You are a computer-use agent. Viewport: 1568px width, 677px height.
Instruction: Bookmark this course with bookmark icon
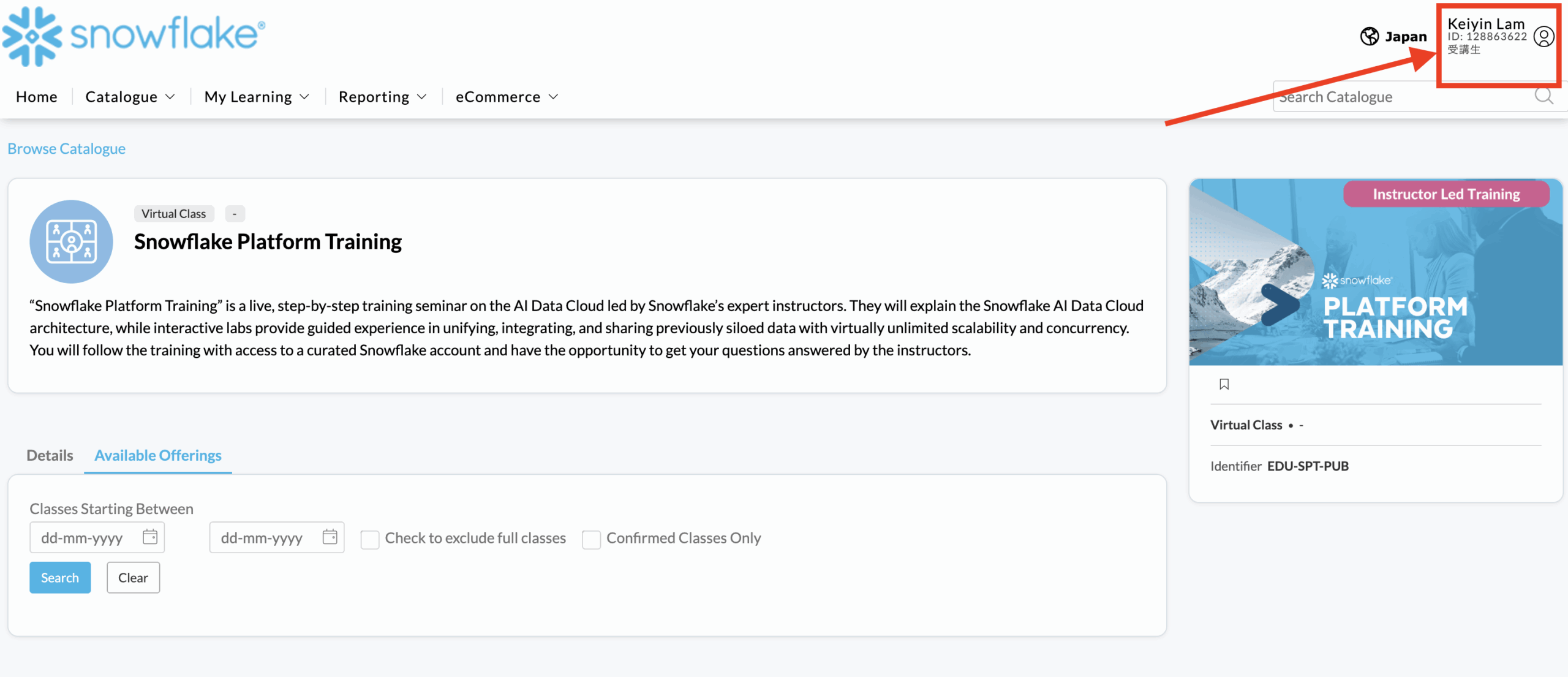[1224, 384]
